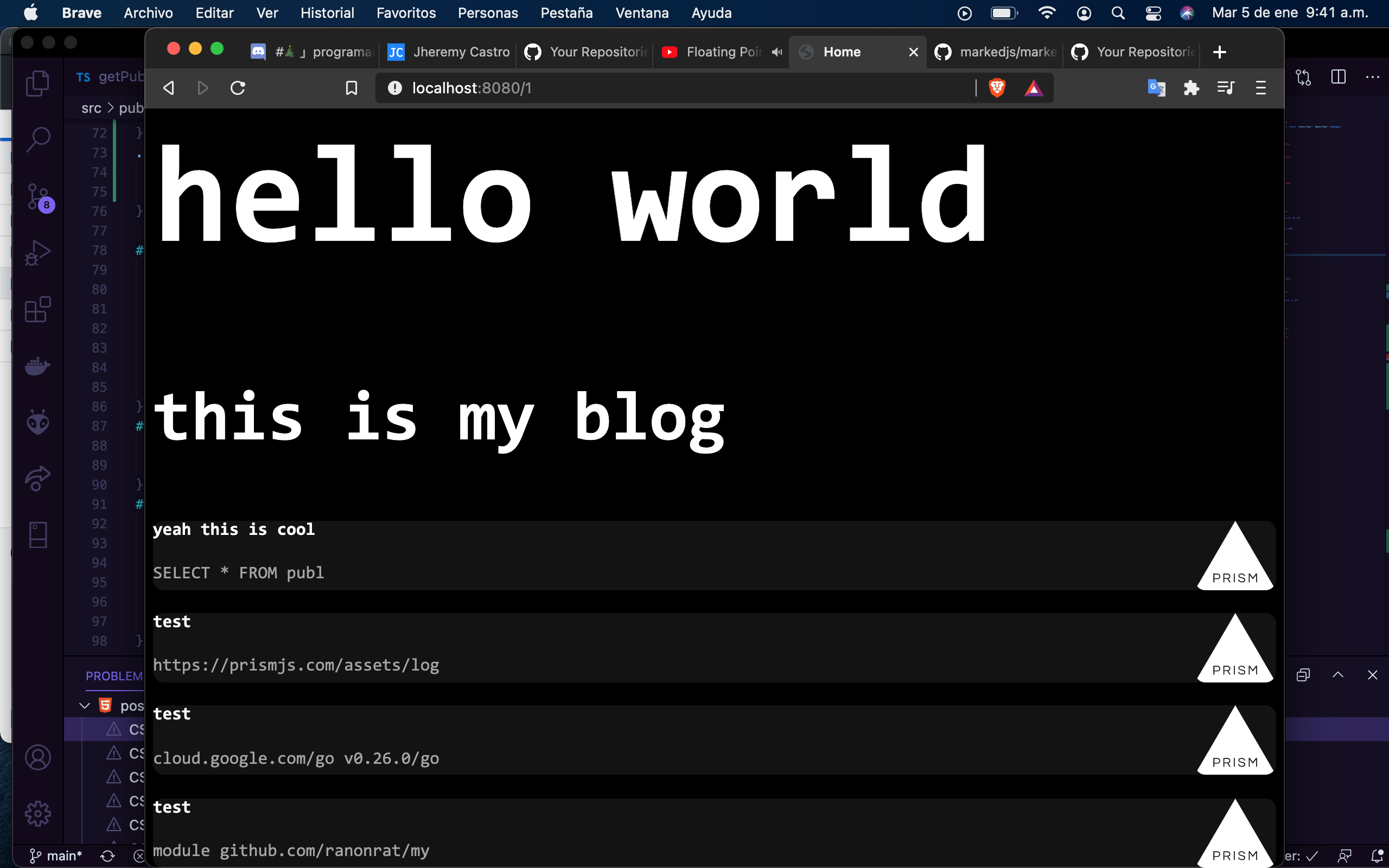Bookmark this page with bookmark icon
The width and height of the screenshot is (1389, 868).
[x=351, y=88]
